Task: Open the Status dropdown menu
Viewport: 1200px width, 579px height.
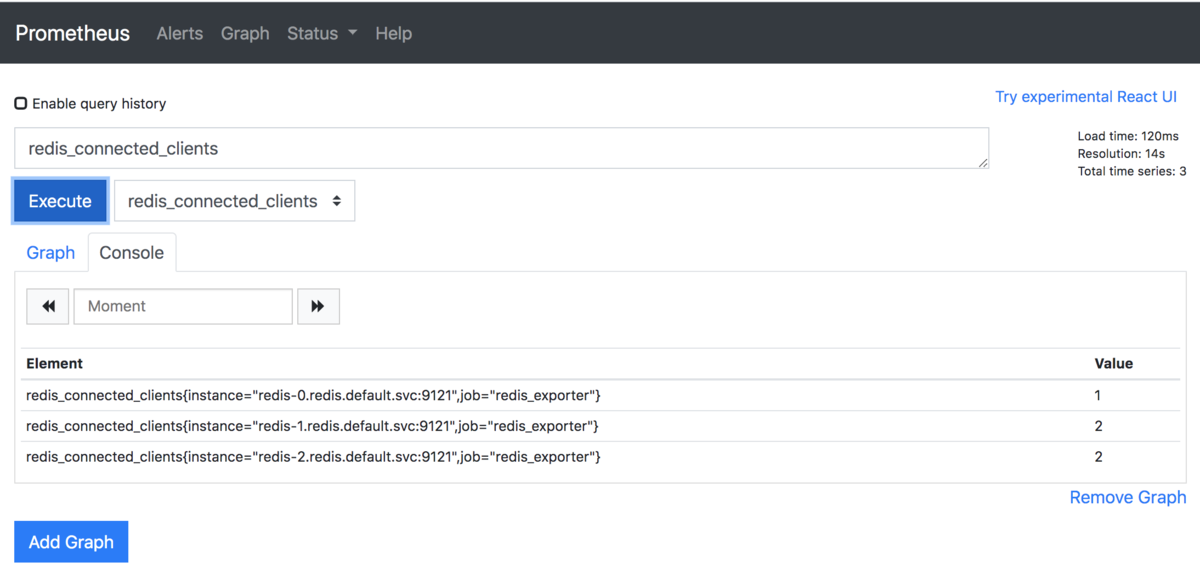Action: (322, 33)
